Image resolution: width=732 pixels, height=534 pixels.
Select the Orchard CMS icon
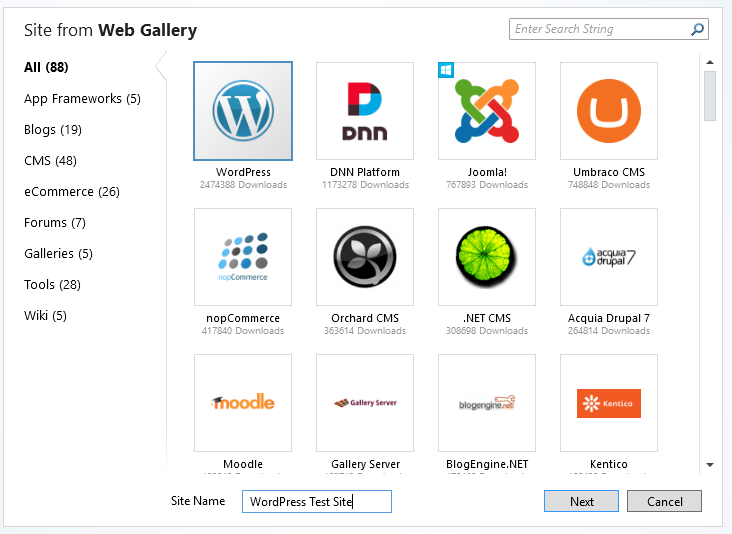coord(365,257)
